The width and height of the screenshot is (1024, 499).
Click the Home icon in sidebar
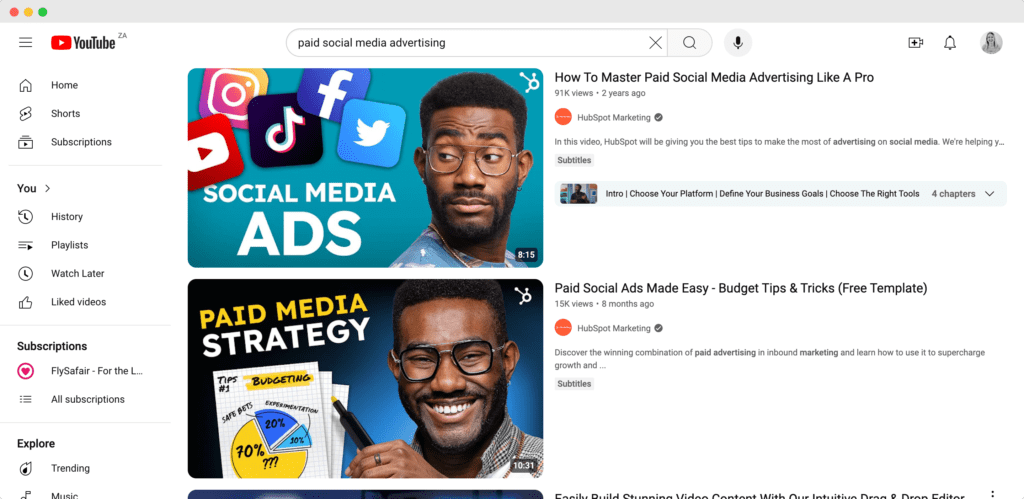(25, 85)
